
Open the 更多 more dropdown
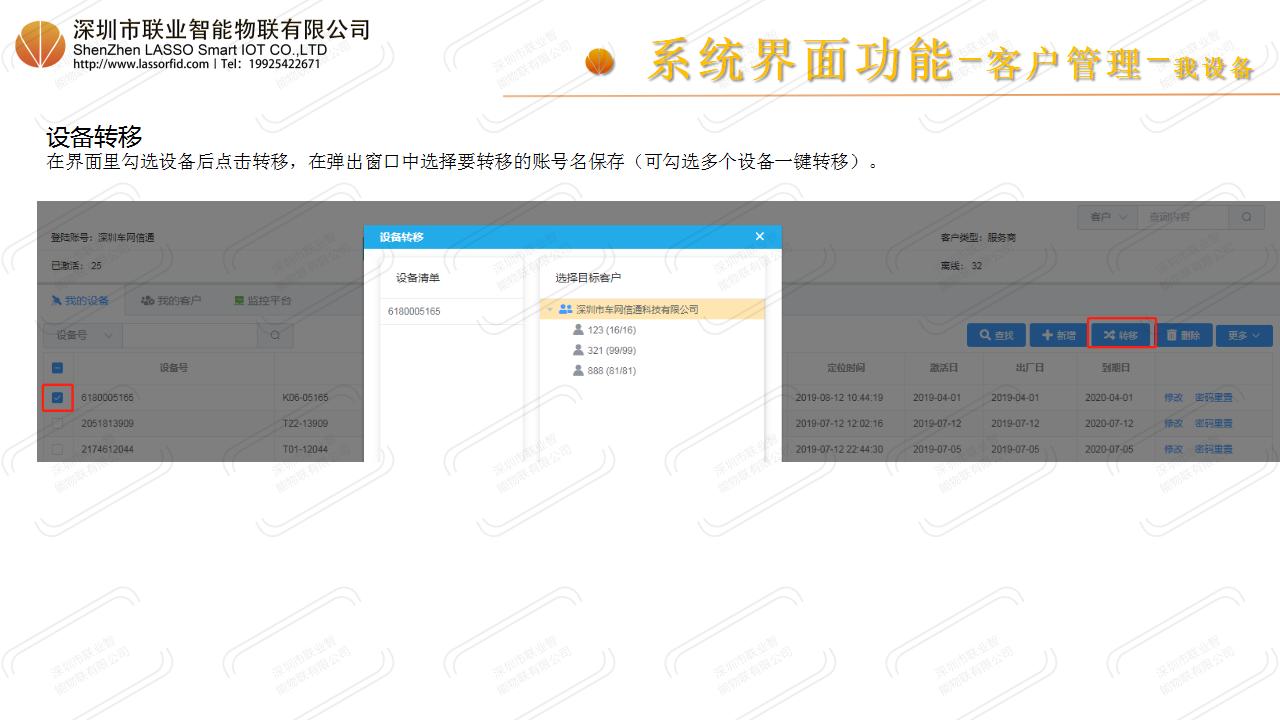pyautogui.click(x=1243, y=335)
